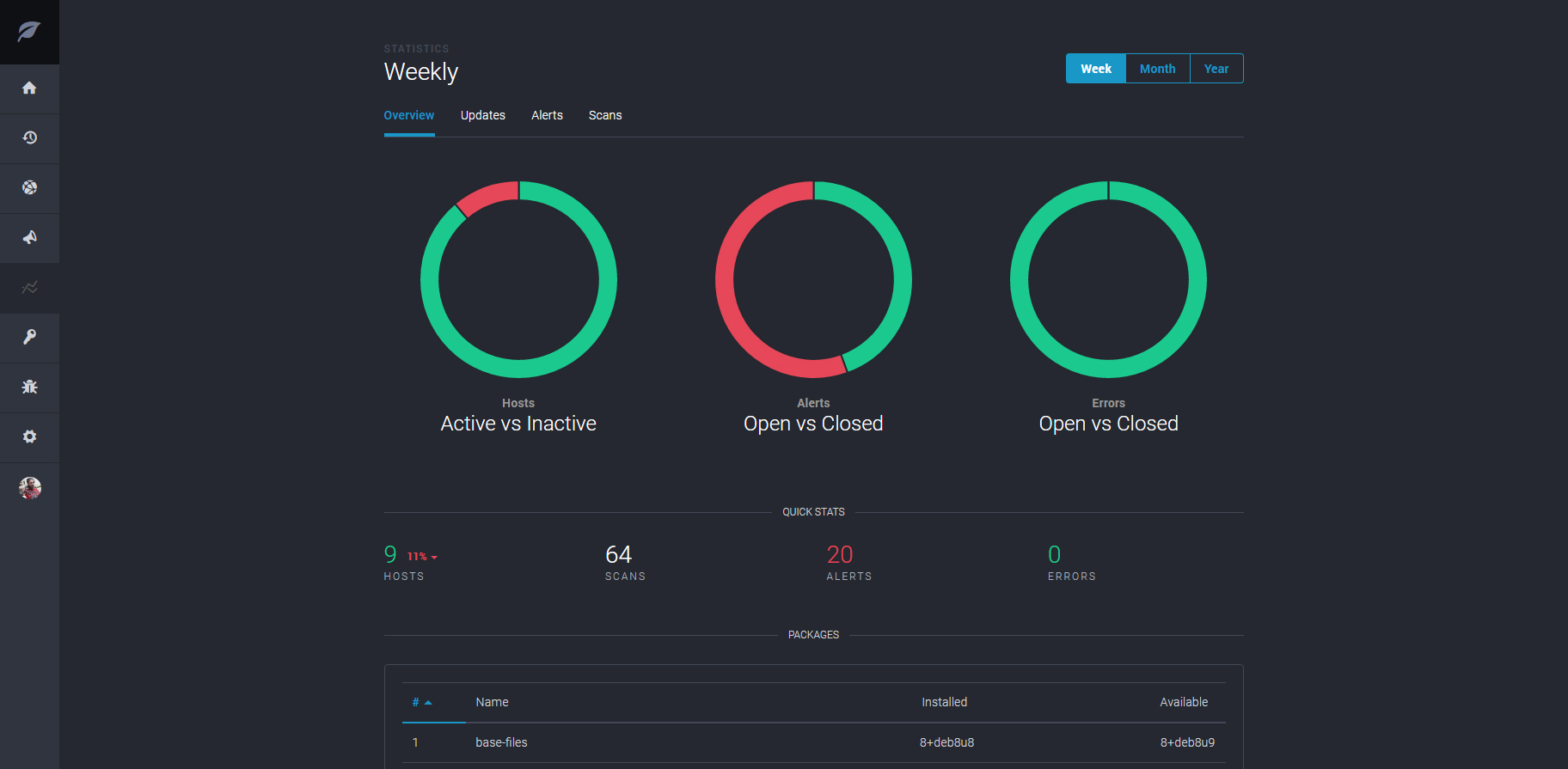Click the Name column header

(x=493, y=702)
